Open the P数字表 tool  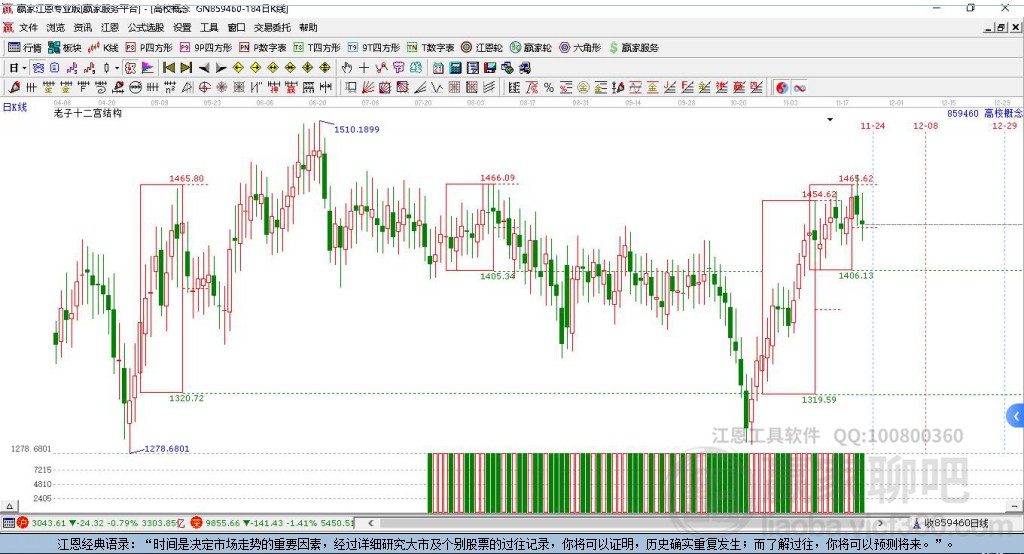click(263, 48)
